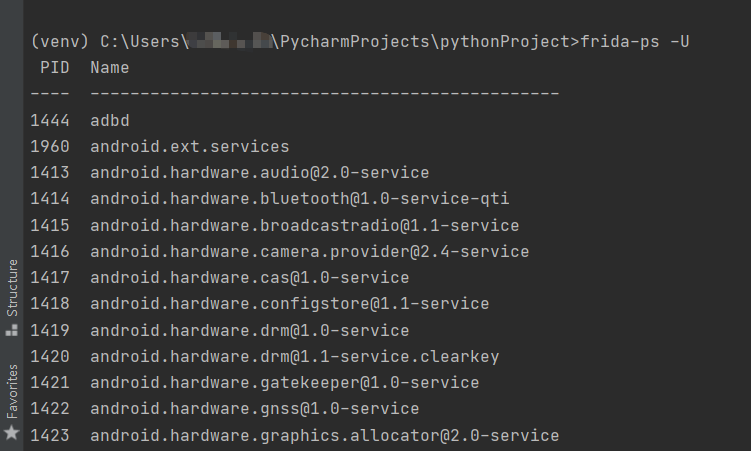Click the camera.provider@2.4-service process entry
751x451 pixels.
pos(309,251)
